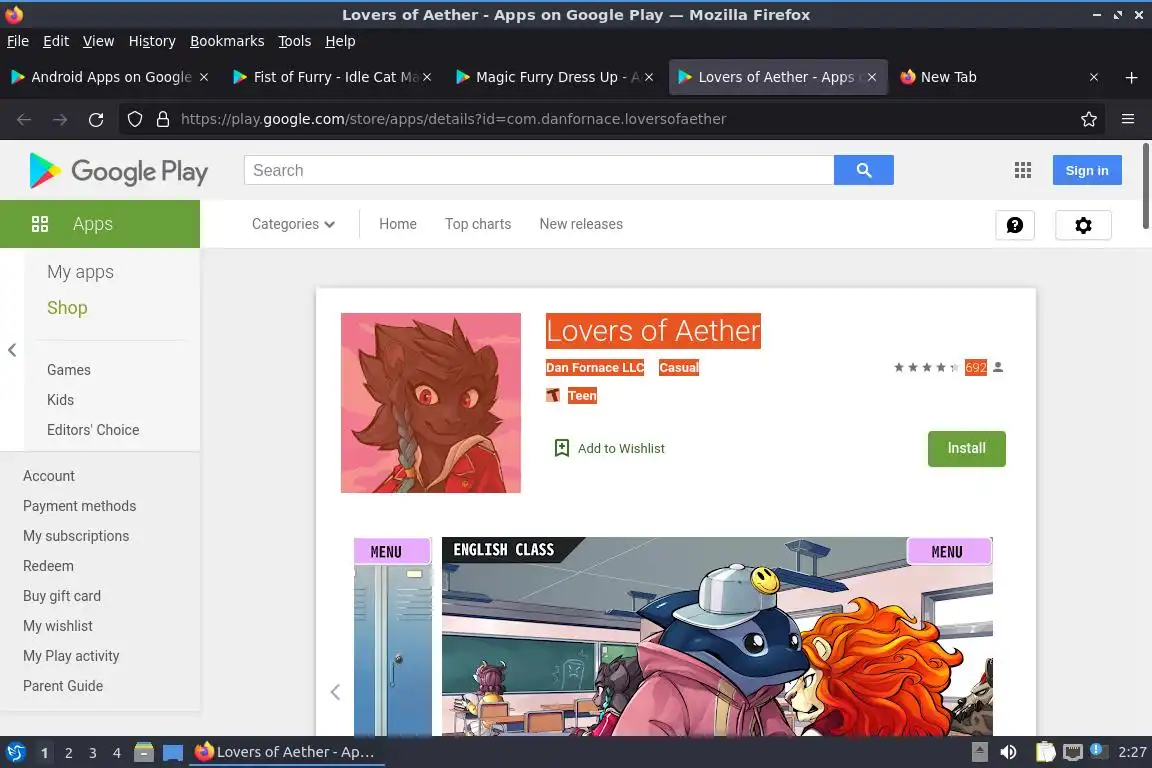Click the Google Play logo
Image resolution: width=1152 pixels, height=768 pixels.
click(x=118, y=171)
